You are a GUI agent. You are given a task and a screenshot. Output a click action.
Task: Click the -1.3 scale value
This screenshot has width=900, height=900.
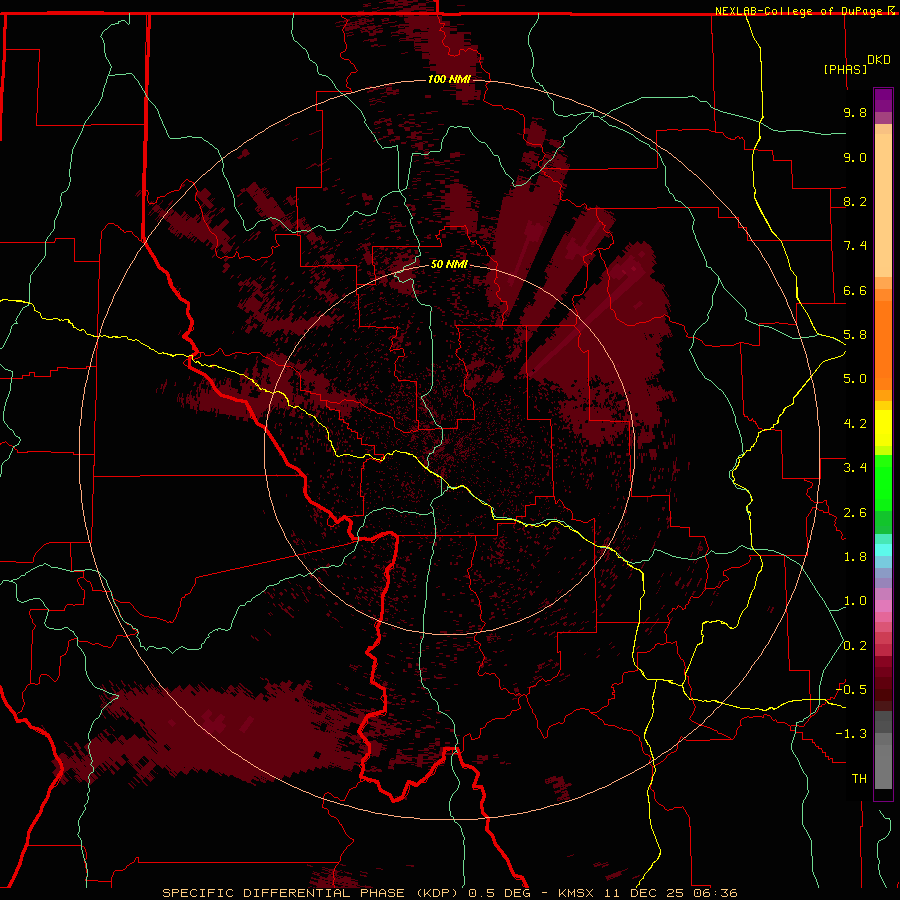[851, 734]
